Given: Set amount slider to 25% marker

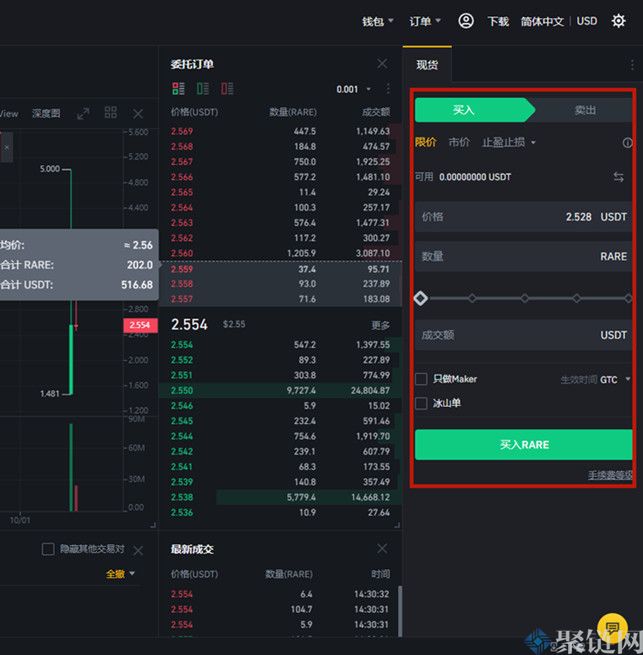Looking at the screenshot, I should pos(473,298).
